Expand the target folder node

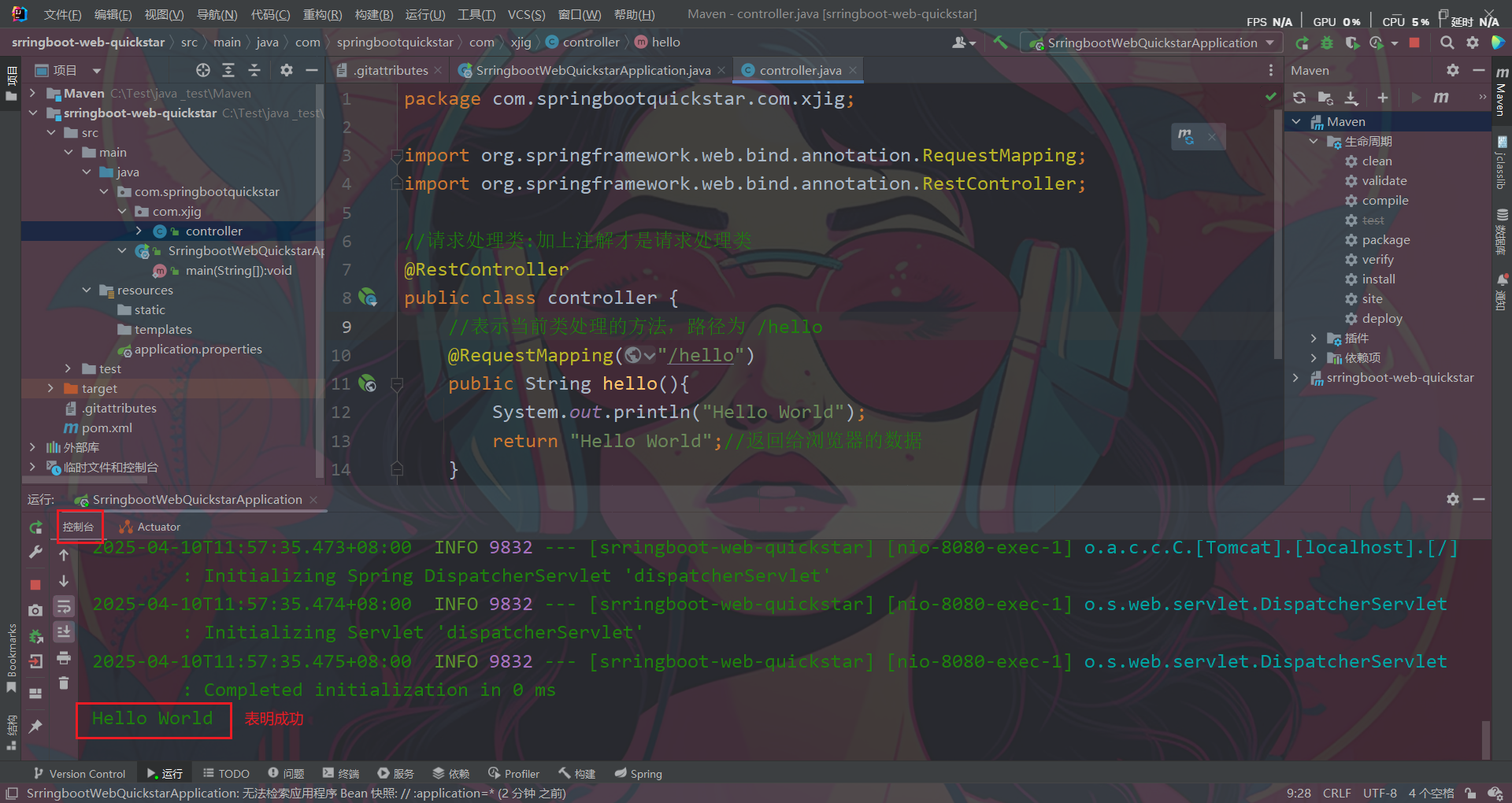click(50, 388)
